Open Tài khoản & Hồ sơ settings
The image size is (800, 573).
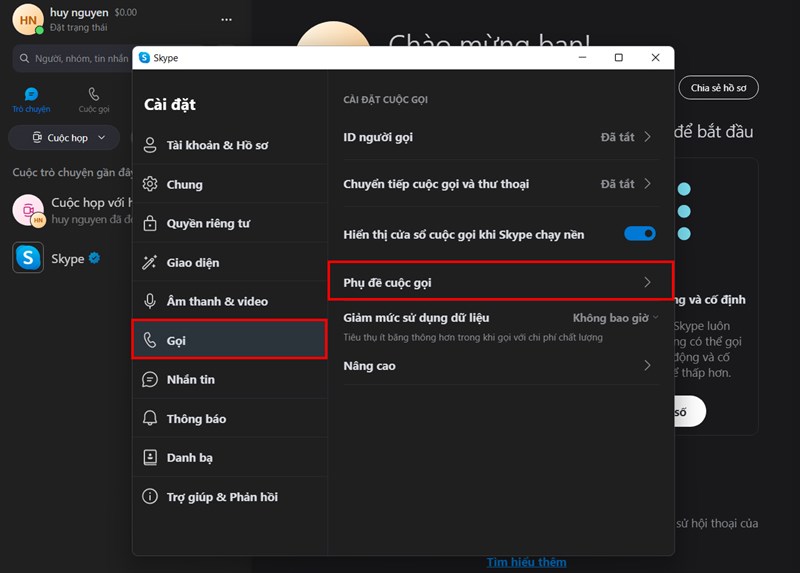tap(230, 145)
